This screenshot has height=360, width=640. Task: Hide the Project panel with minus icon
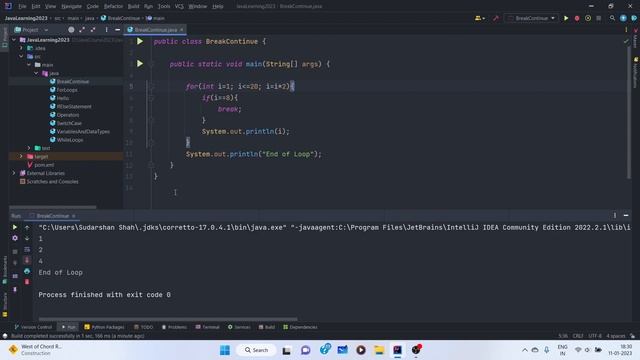118,30
